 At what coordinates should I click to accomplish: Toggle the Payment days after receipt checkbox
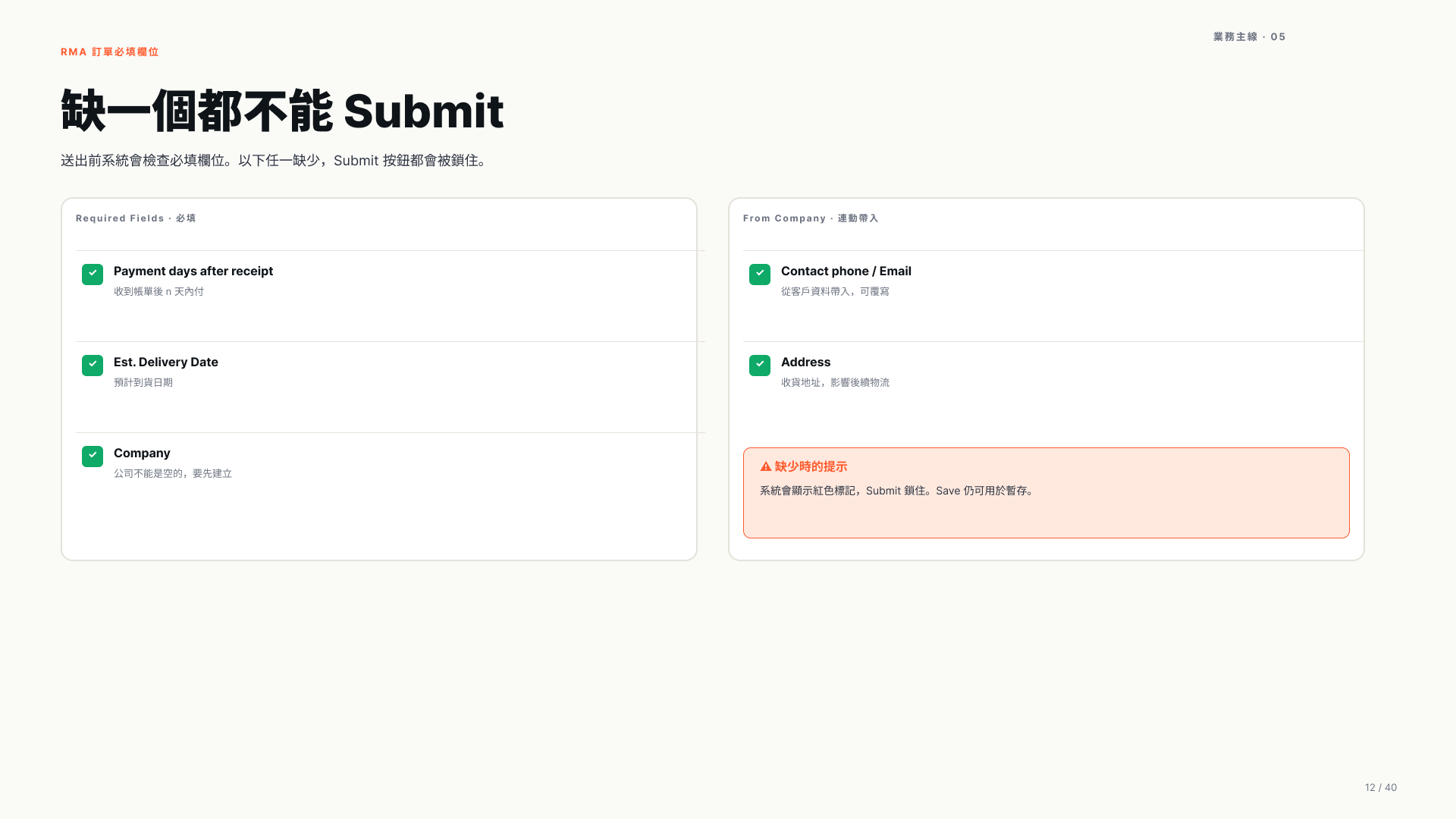(x=93, y=275)
